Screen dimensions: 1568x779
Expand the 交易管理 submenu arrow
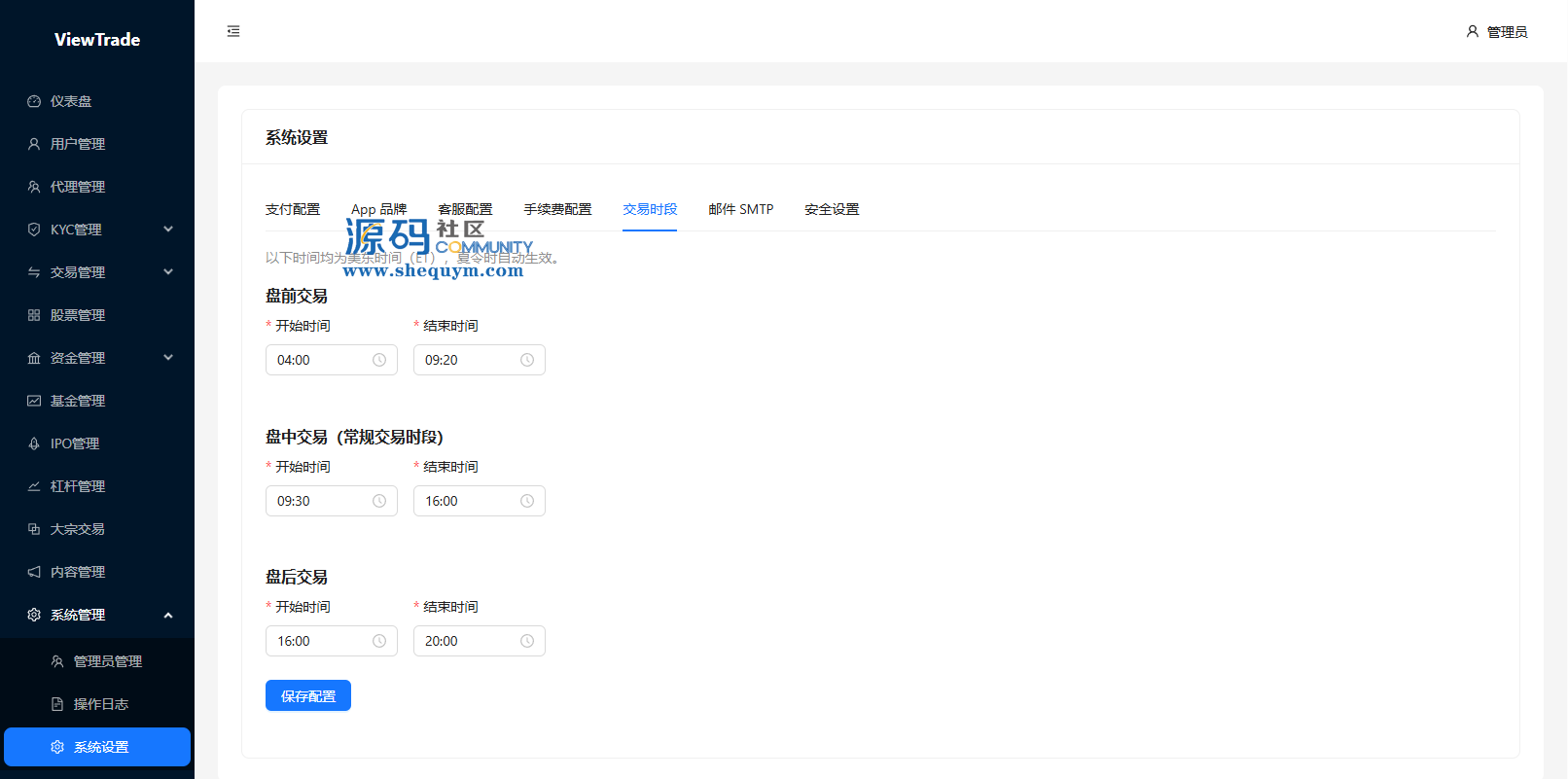click(x=168, y=272)
